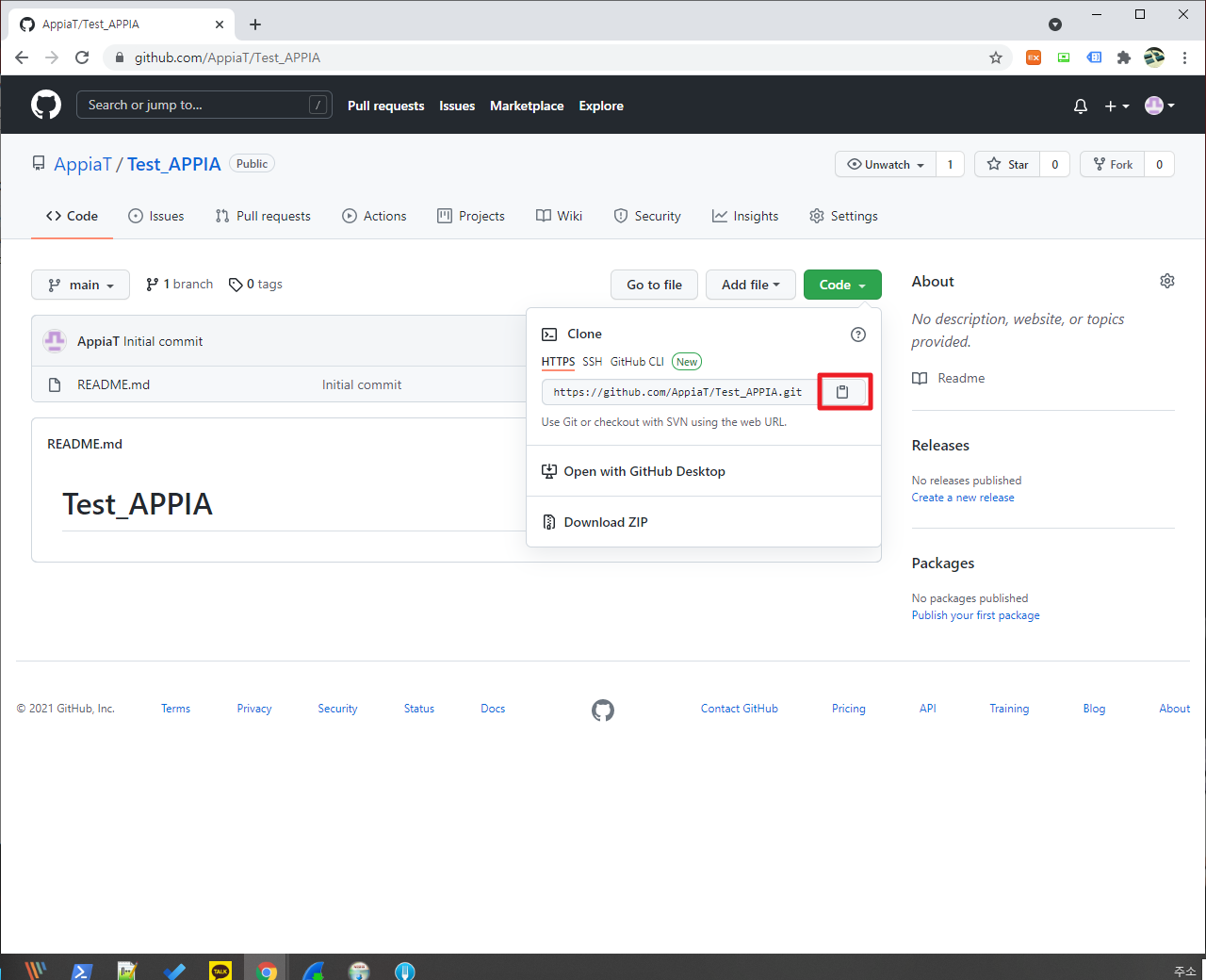
Task: Toggle the green Code dropdown
Action: click(842, 285)
